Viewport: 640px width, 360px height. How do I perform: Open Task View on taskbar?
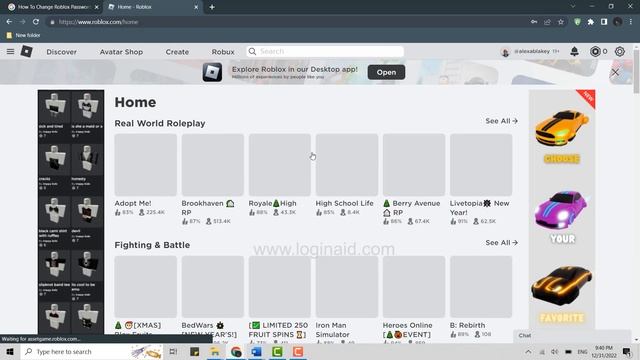pos(173,351)
